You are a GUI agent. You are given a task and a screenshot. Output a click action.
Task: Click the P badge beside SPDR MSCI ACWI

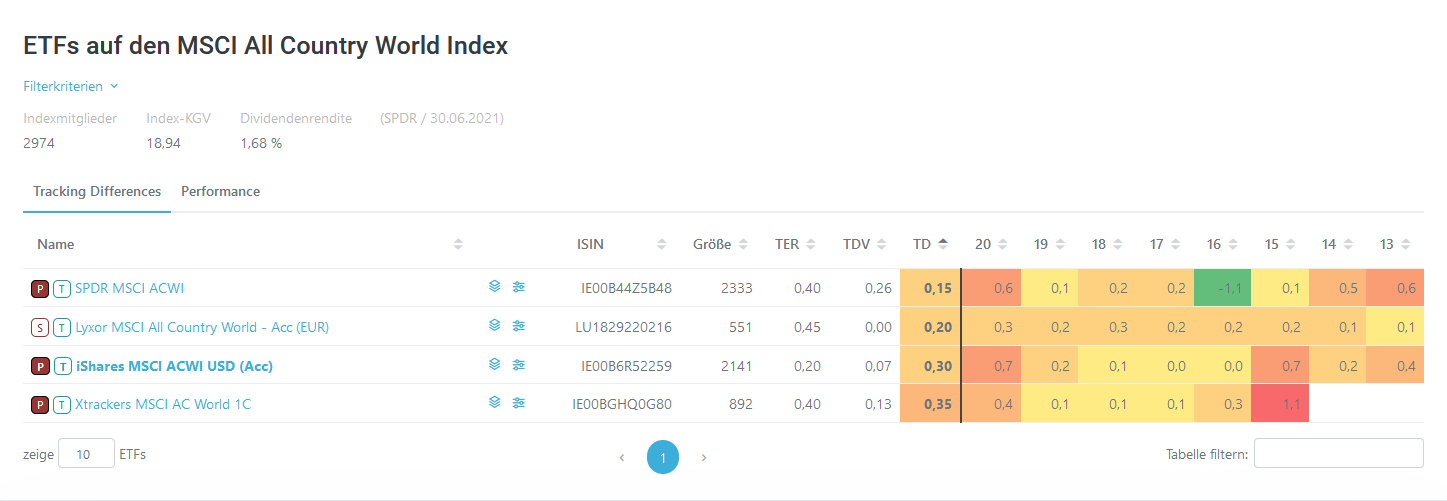pos(40,288)
